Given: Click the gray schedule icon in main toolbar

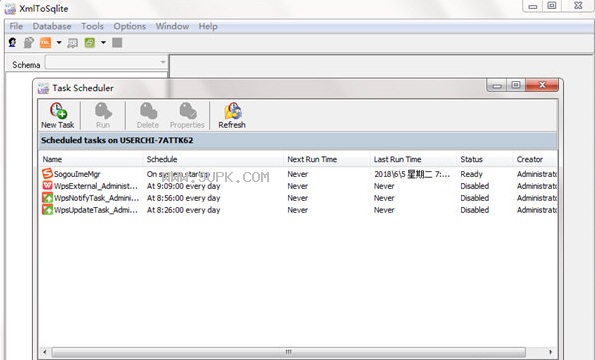Looking at the screenshot, I should tap(72, 43).
